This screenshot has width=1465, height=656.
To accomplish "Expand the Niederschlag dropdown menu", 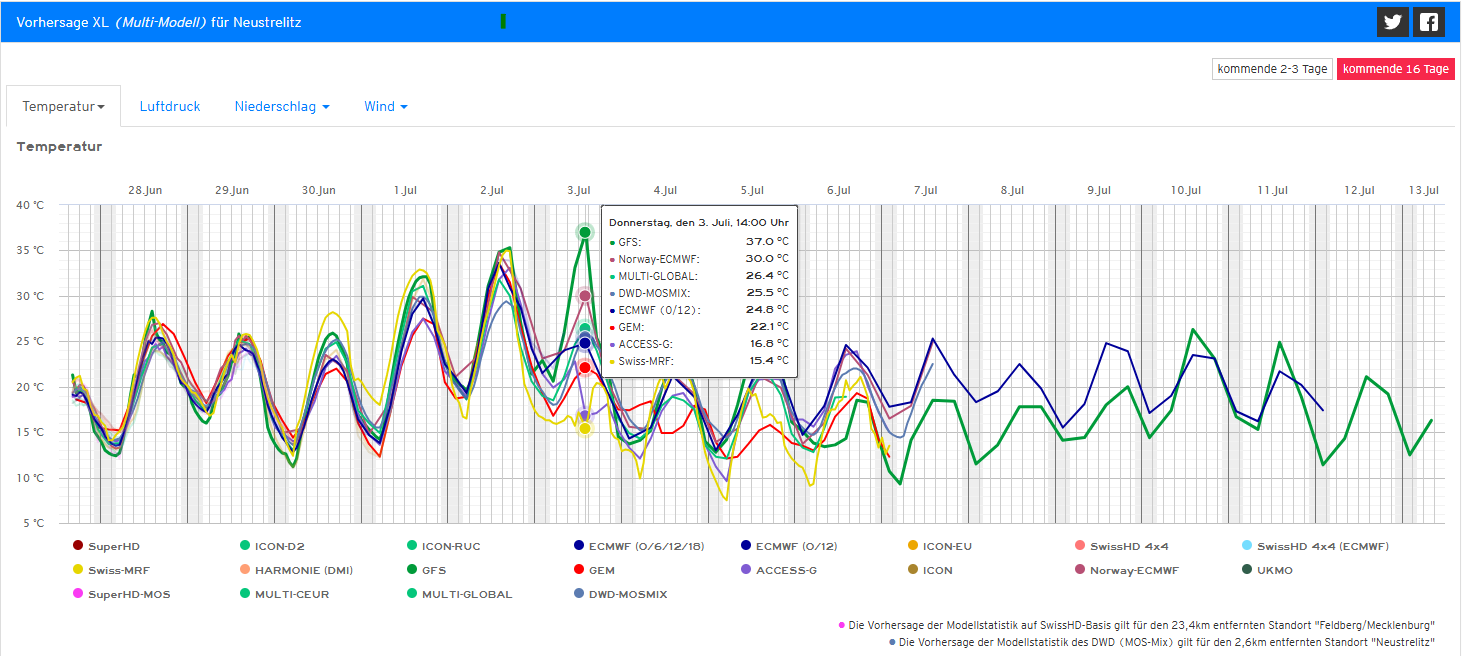I will click(282, 107).
